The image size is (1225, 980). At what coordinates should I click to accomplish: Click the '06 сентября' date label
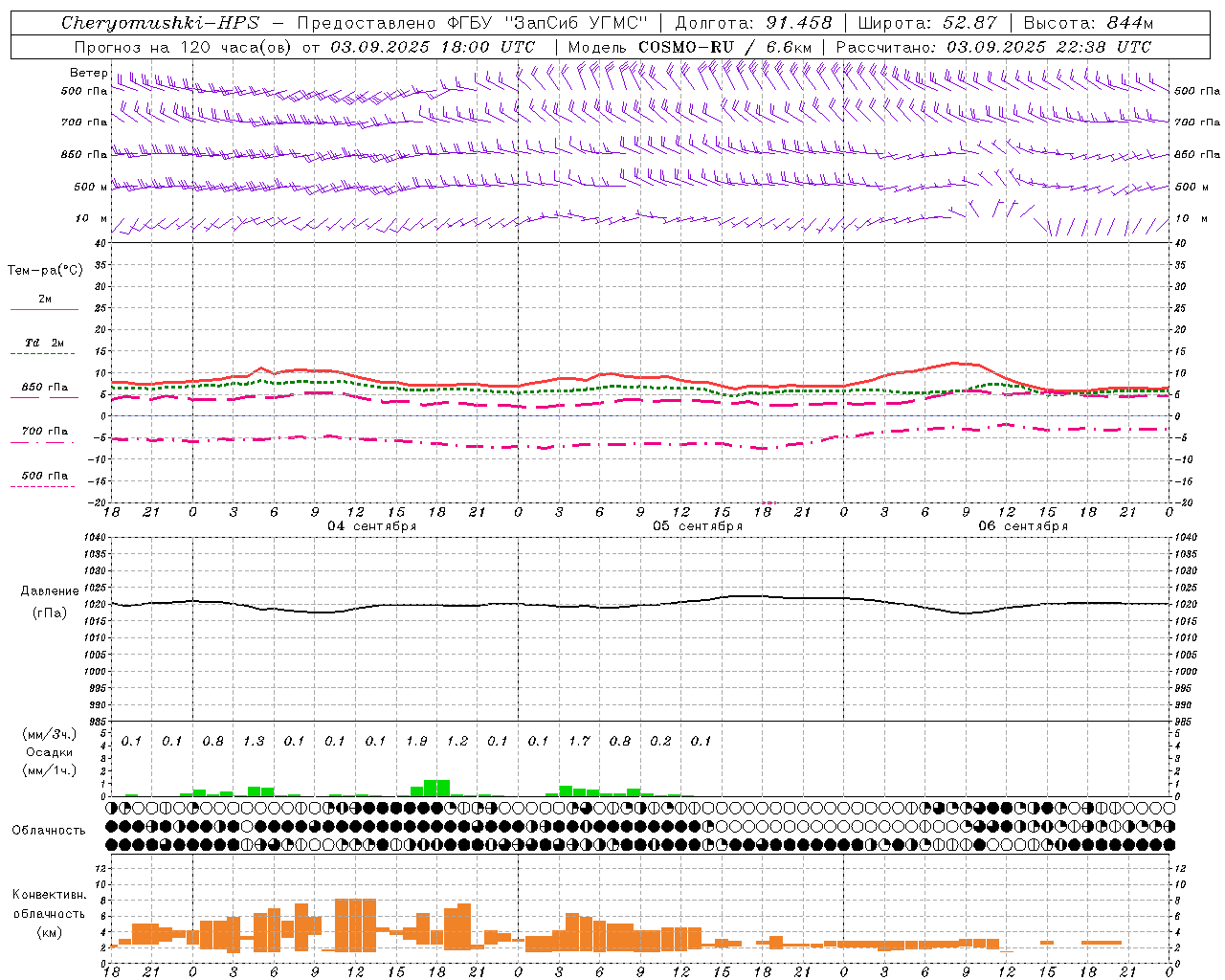[1023, 526]
